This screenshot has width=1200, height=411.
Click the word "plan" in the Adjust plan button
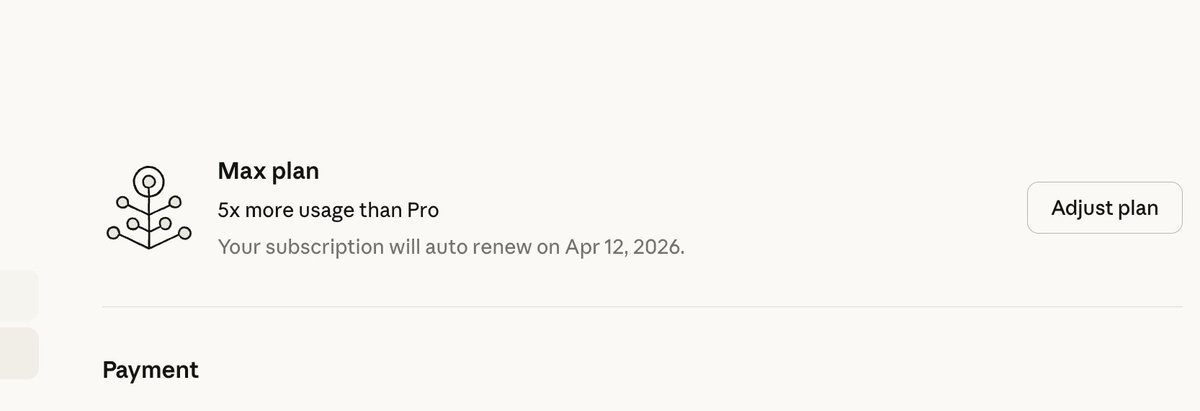(x=1139, y=208)
